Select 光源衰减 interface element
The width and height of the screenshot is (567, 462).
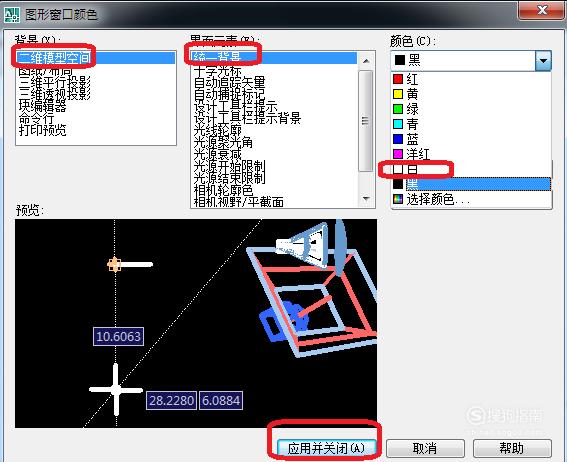pyautogui.click(x=218, y=154)
